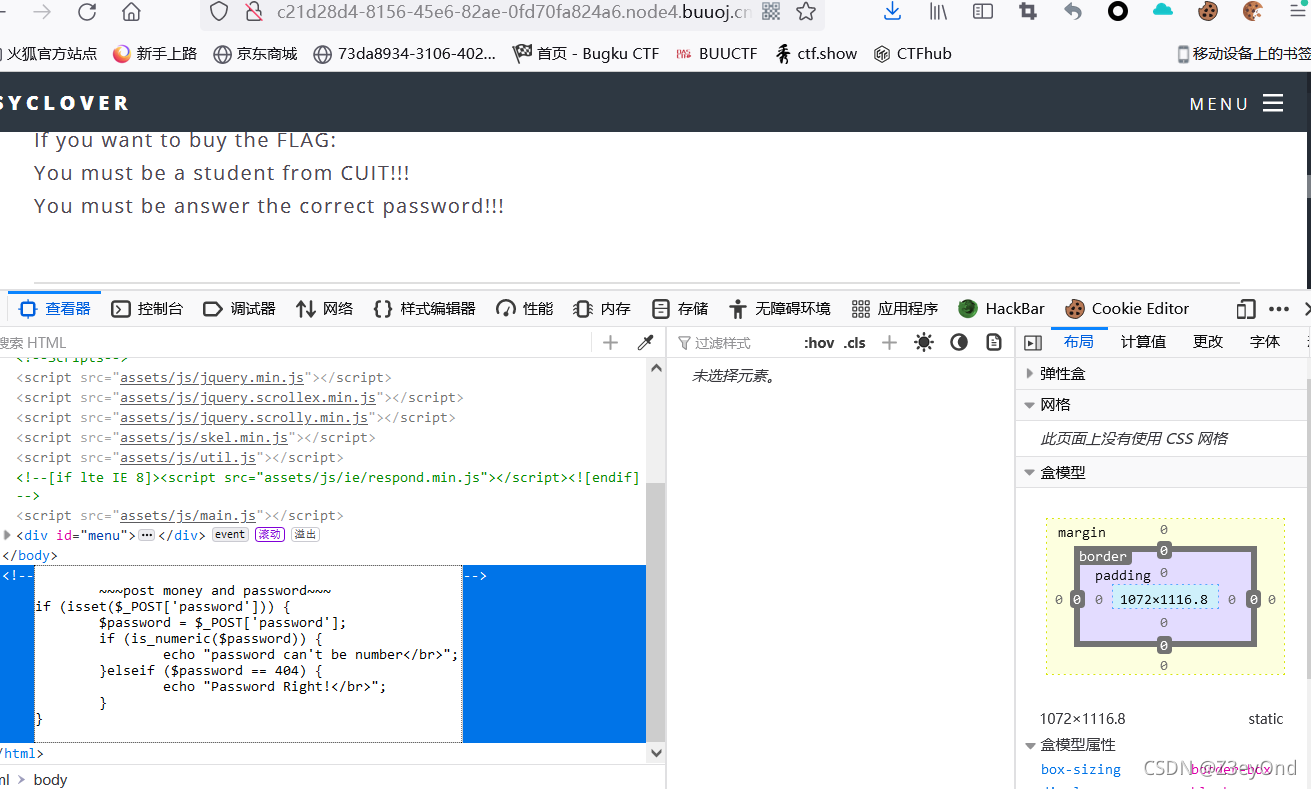1311x789 pixels.
Task: Click the forward navigation arrow
Action: click(x=42, y=12)
